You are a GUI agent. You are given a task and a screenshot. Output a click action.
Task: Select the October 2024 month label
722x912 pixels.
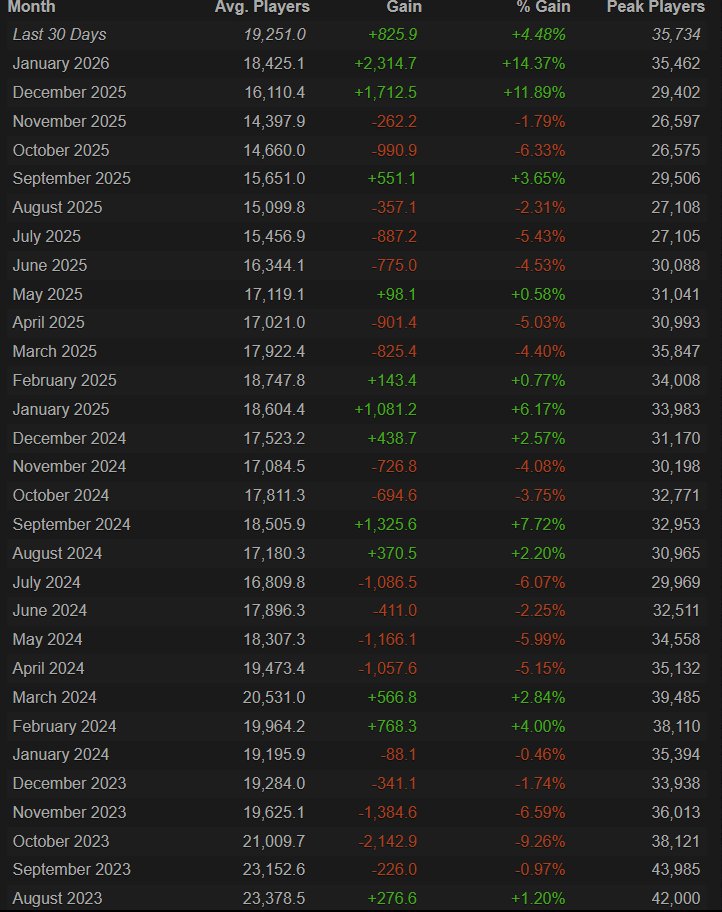click(61, 496)
